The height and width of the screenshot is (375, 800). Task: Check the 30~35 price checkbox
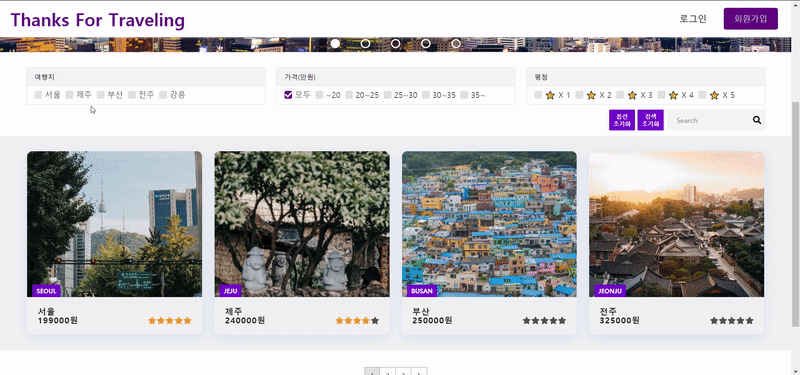click(426, 95)
